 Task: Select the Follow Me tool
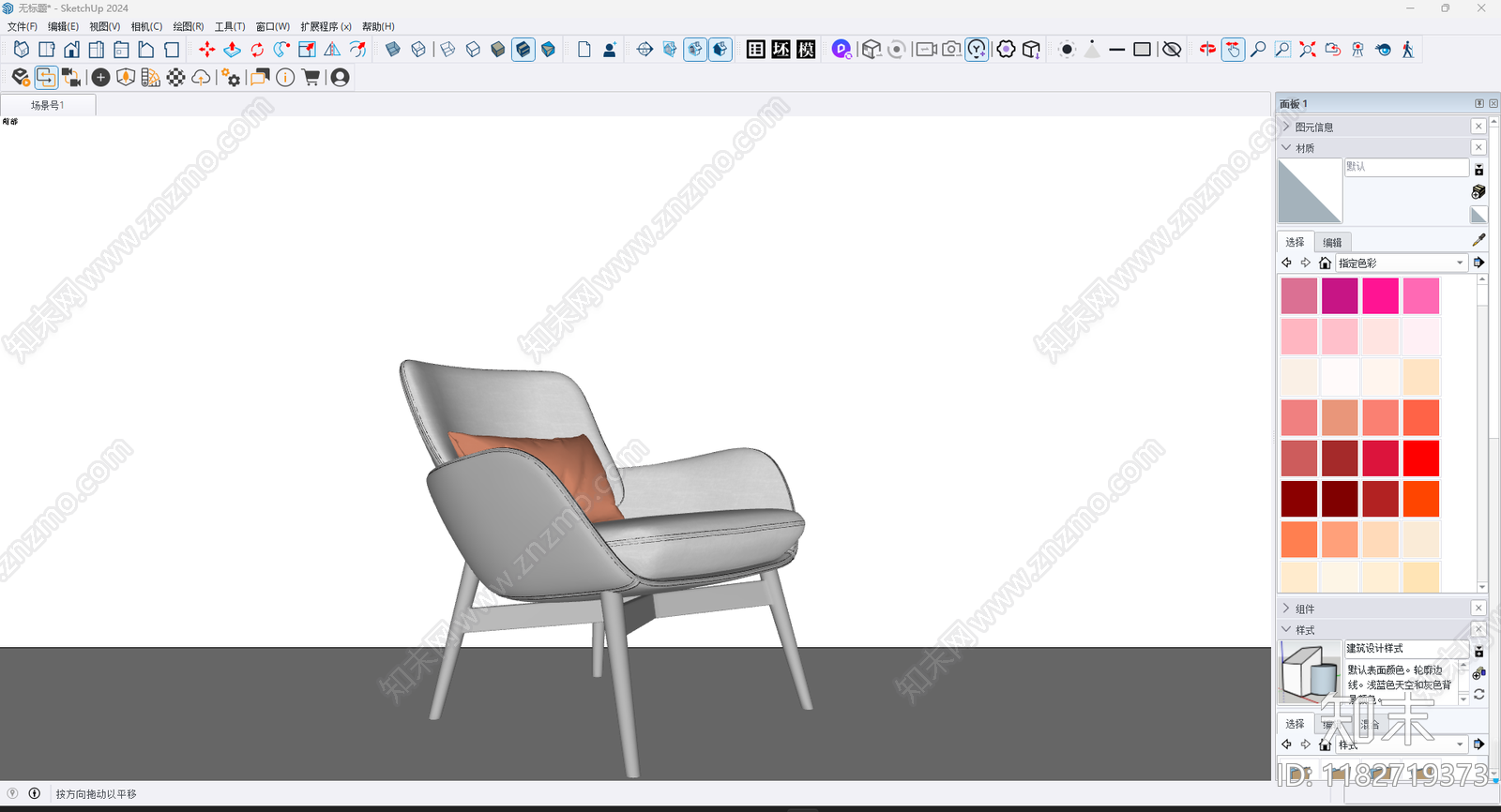point(281,49)
